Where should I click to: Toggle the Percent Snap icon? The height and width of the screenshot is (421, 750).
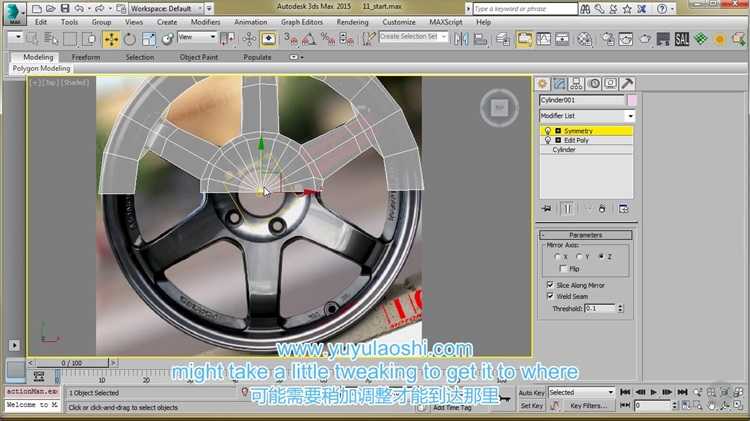click(x=328, y=39)
